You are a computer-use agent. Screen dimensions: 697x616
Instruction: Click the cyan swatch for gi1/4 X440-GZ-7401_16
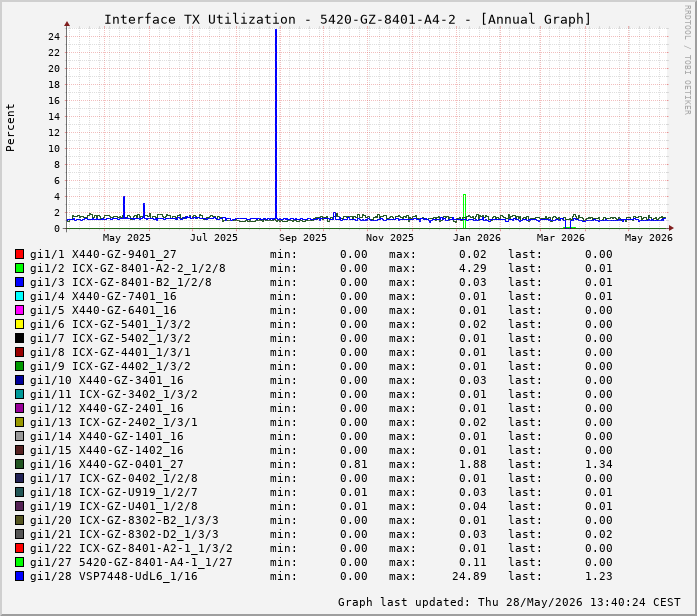19,296
